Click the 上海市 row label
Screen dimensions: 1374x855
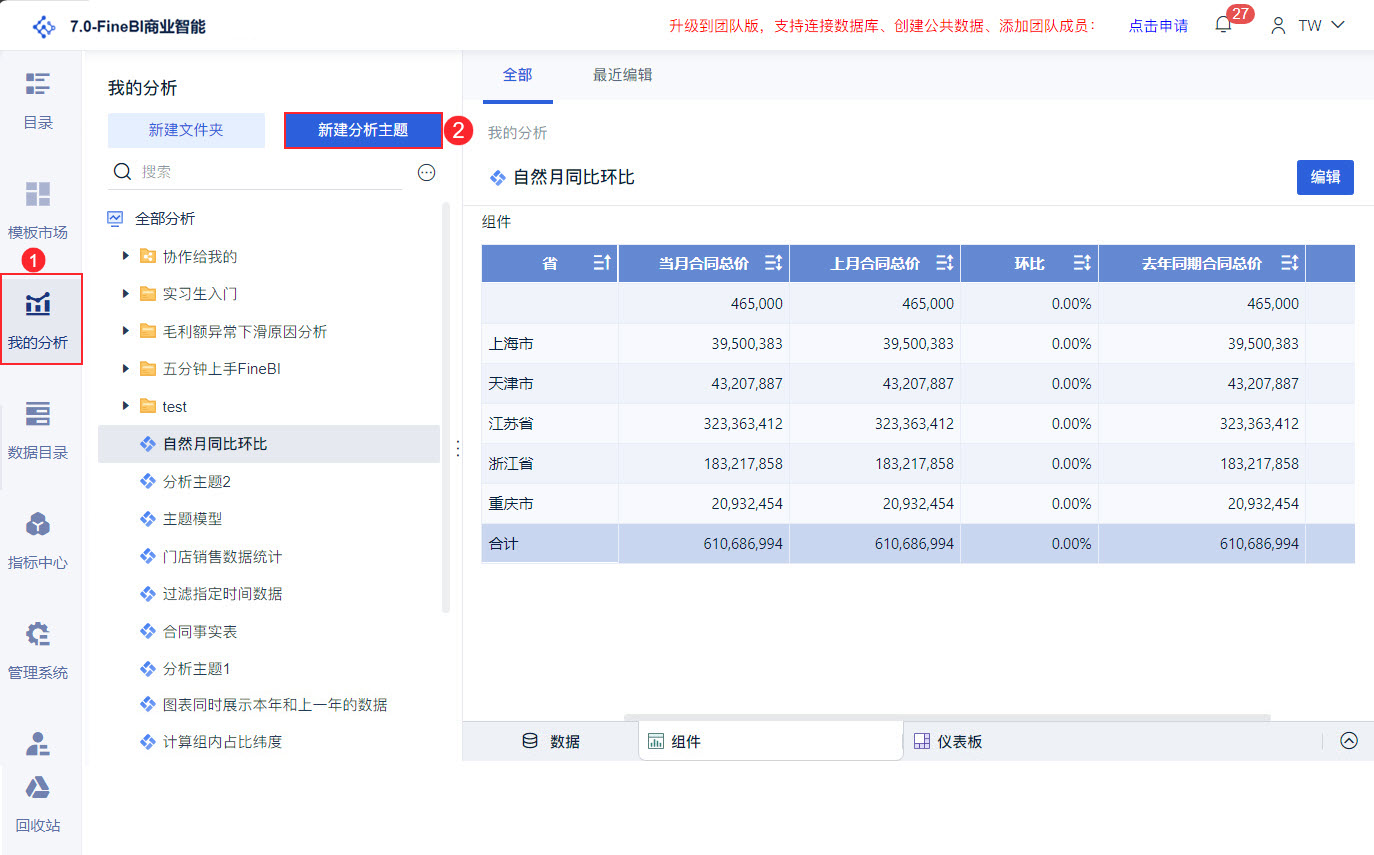[x=511, y=344]
